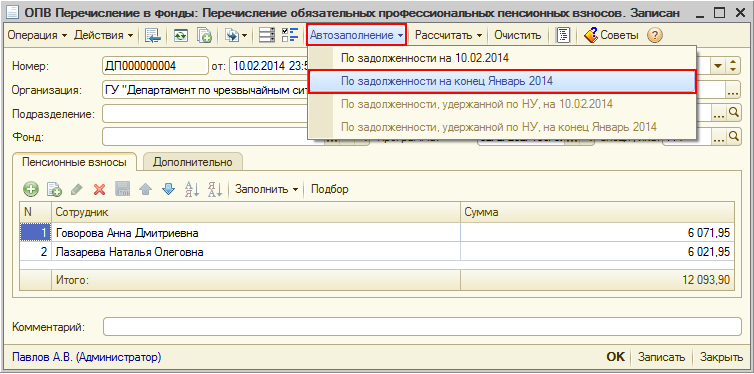Add a new row with the green plus icon
Viewport: 754px width, 374px height.
pyautogui.click(x=31, y=189)
